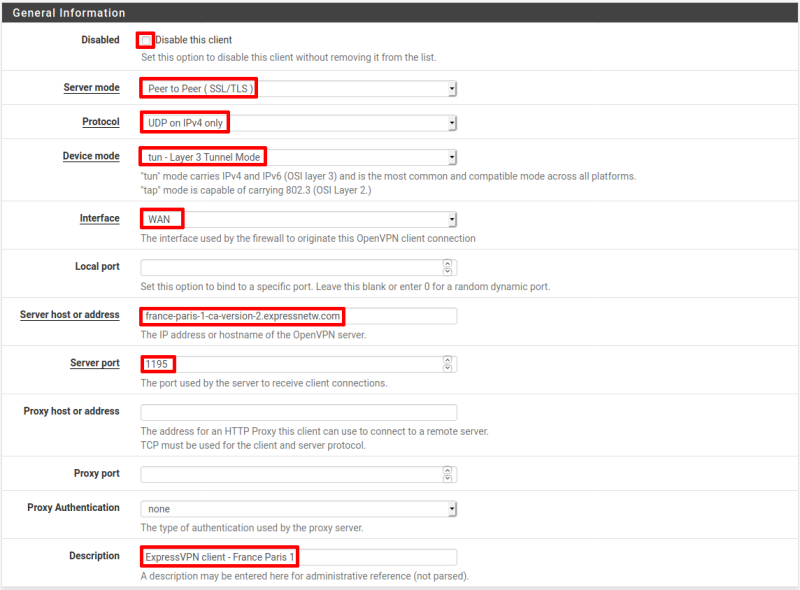800x590 pixels.
Task: Click the Local port field label
Action: click(97, 266)
